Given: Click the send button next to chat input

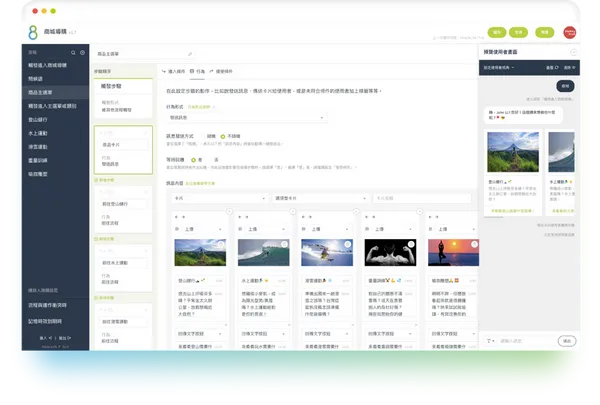Looking at the screenshot, I should click(x=567, y=341).
